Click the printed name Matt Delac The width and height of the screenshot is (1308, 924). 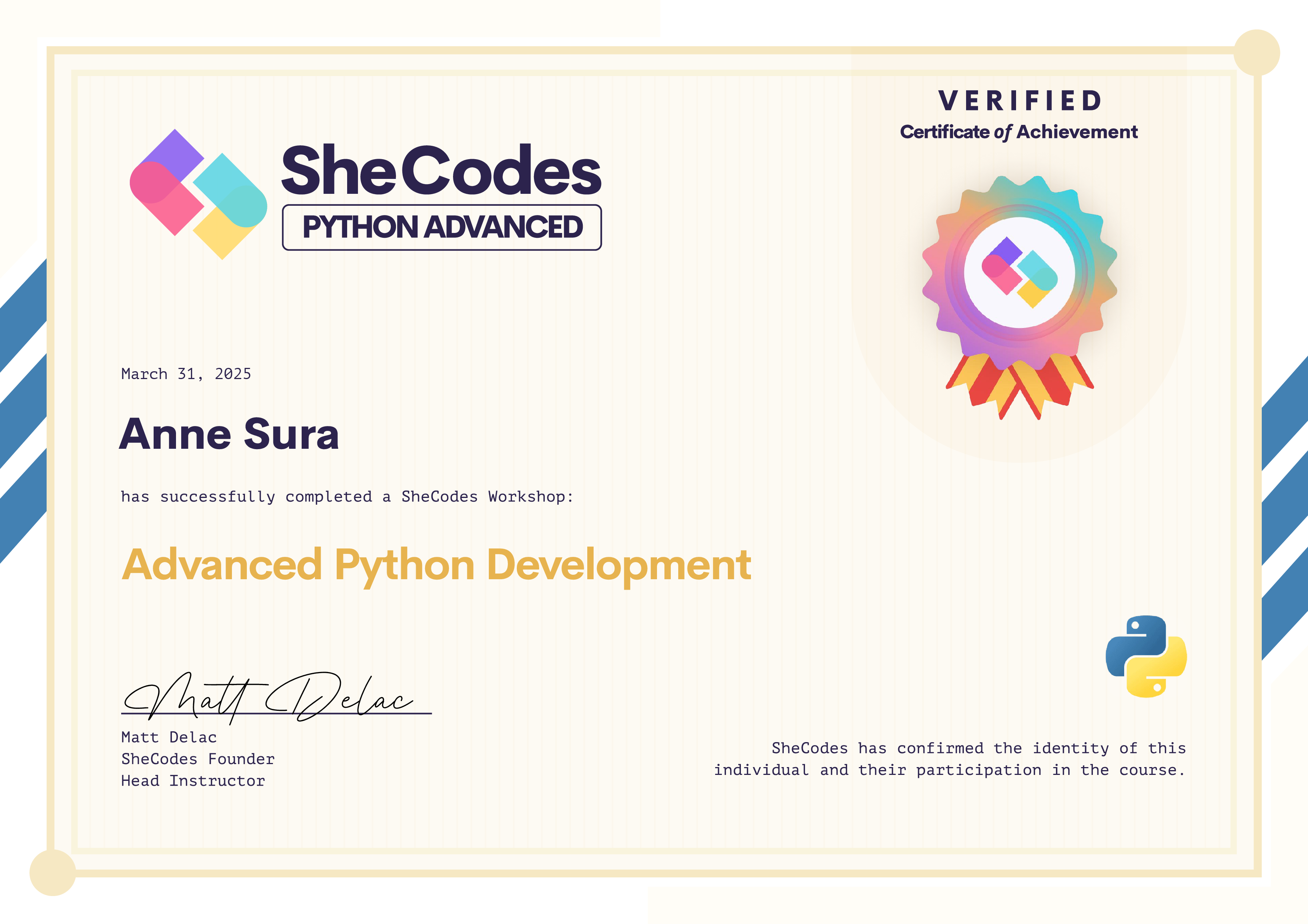click(x=169, y=737)
